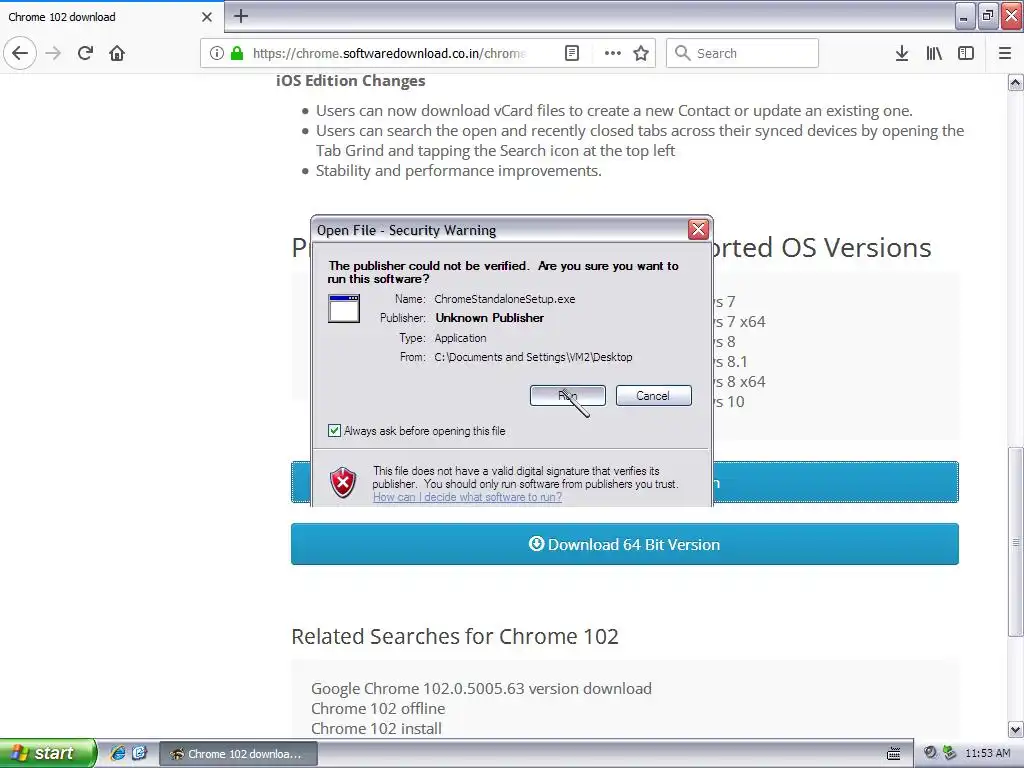Close the Chrome 102 download tab
The image size is (1024, 768).
tap(207, 17)
